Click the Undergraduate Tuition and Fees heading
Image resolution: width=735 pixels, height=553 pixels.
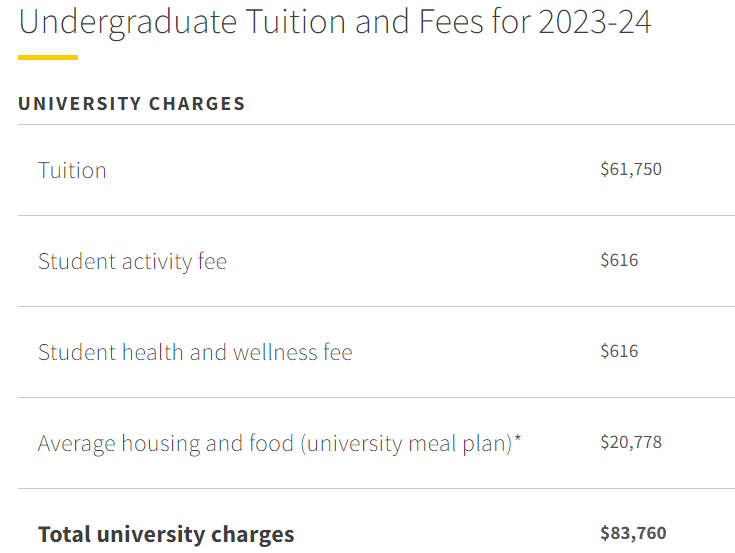(x=335, y=22)
